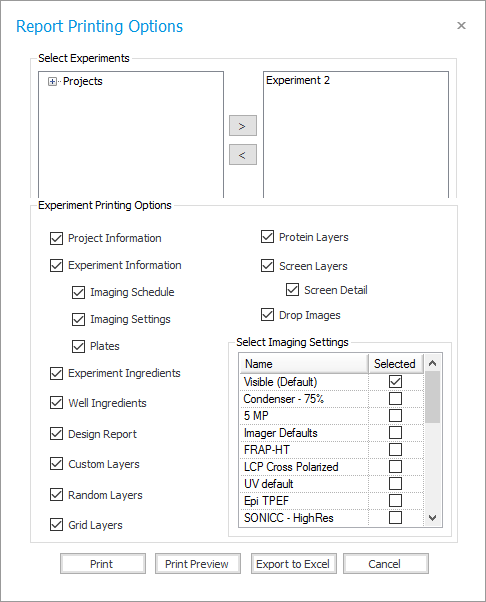Toggle the Imaging Schedule checkbox

click(78, 292)
